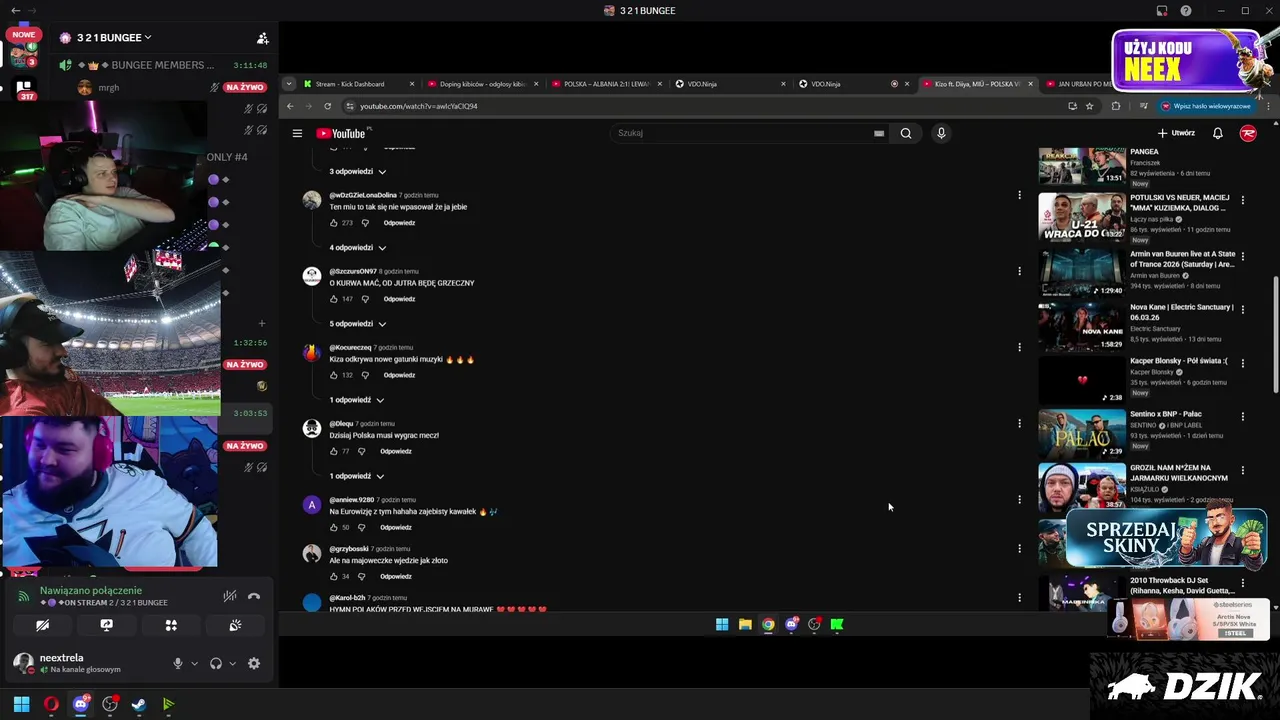The width and height of the screenshot is (1280, 720).
Task: Open Steam from Windows taskbar
Action: (139, 704)
